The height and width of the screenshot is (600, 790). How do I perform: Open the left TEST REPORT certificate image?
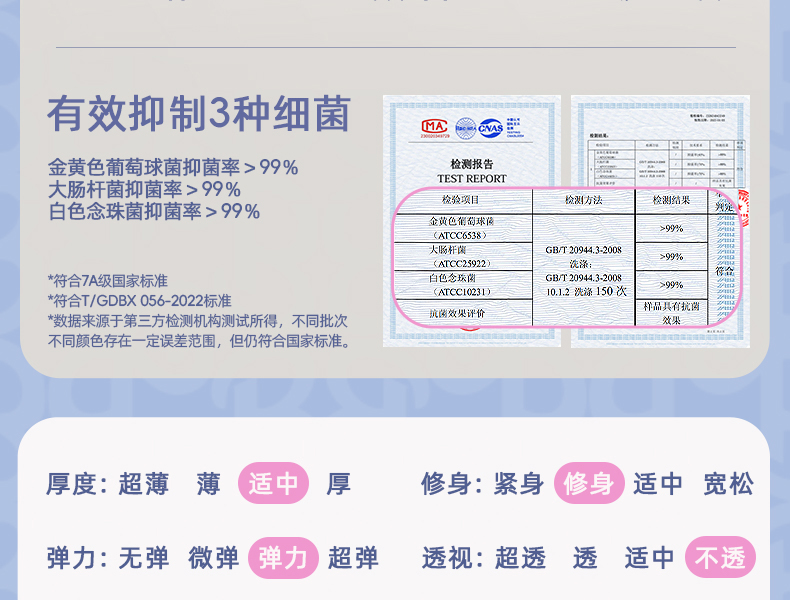[472, 221]
